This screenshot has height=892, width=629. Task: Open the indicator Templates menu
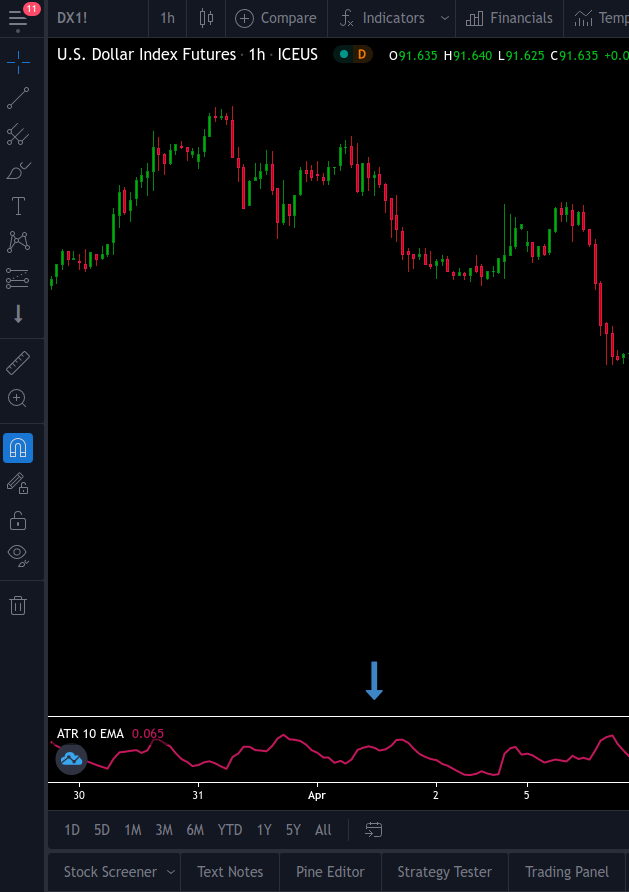[x=600, y=18]
